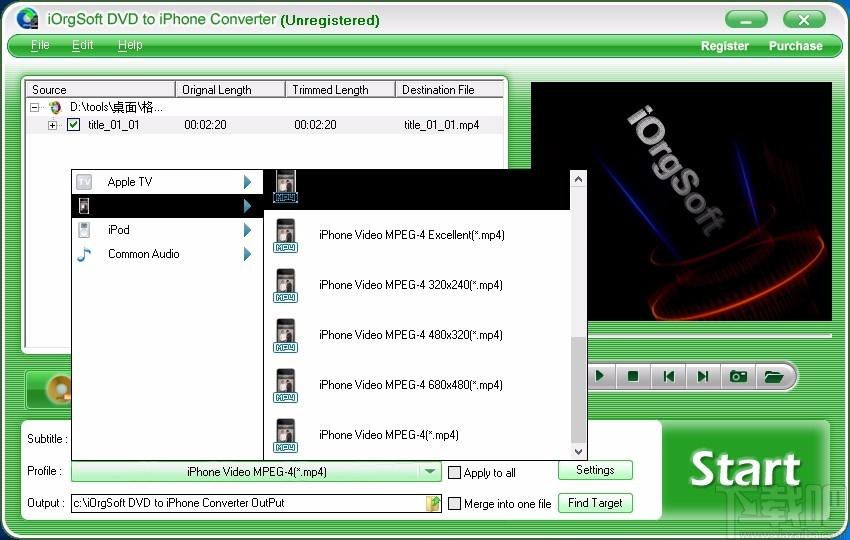This screenshot has width=850, height=540.
Task: Open the snapshot folder icon
Action: (774, 376)
